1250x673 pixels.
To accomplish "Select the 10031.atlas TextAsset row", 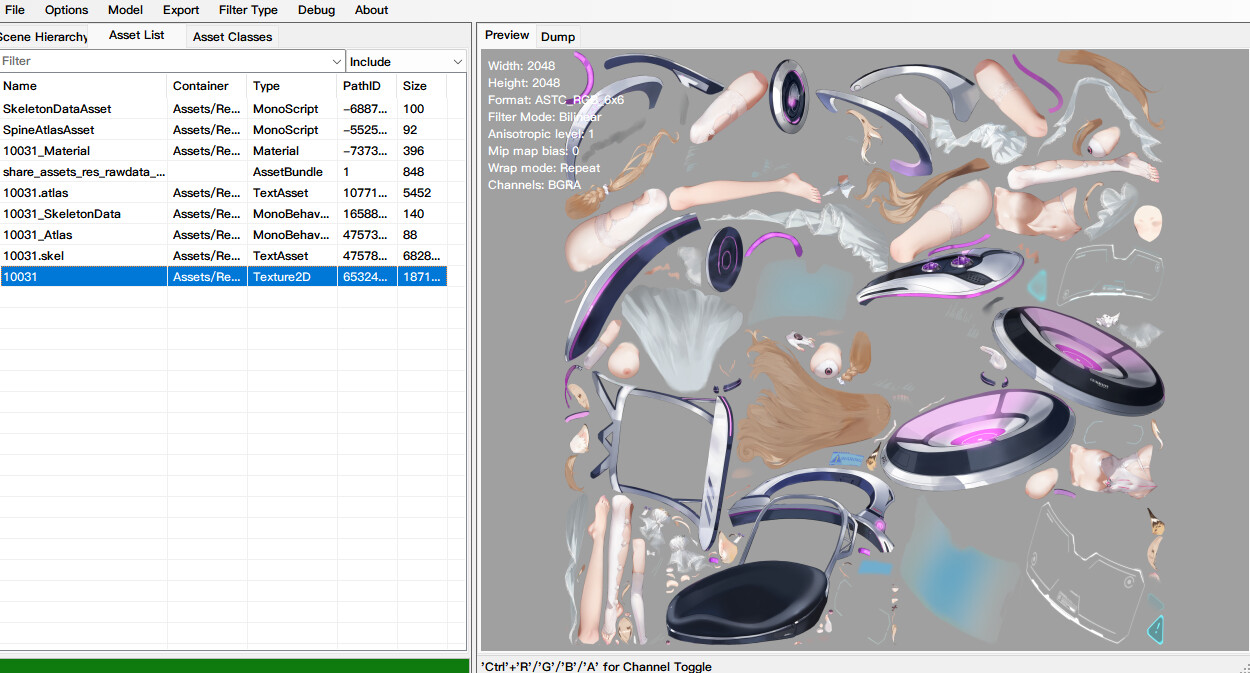I will pyautogui.click(x=223, y=193).
